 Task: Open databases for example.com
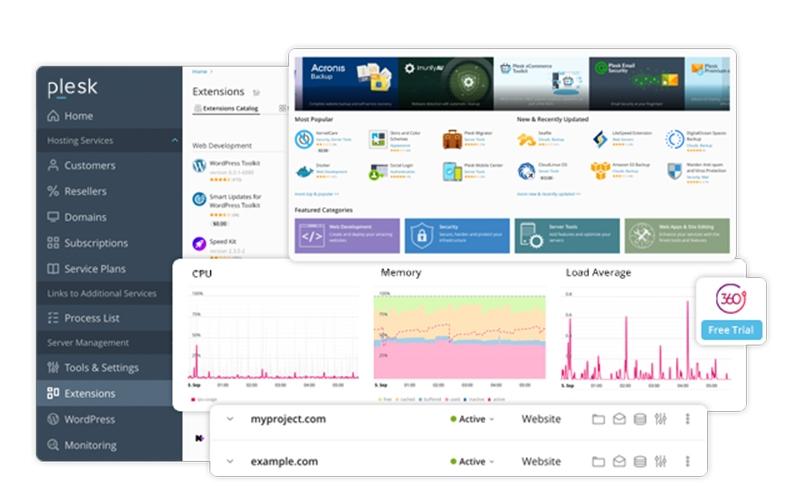coord(640,462)
